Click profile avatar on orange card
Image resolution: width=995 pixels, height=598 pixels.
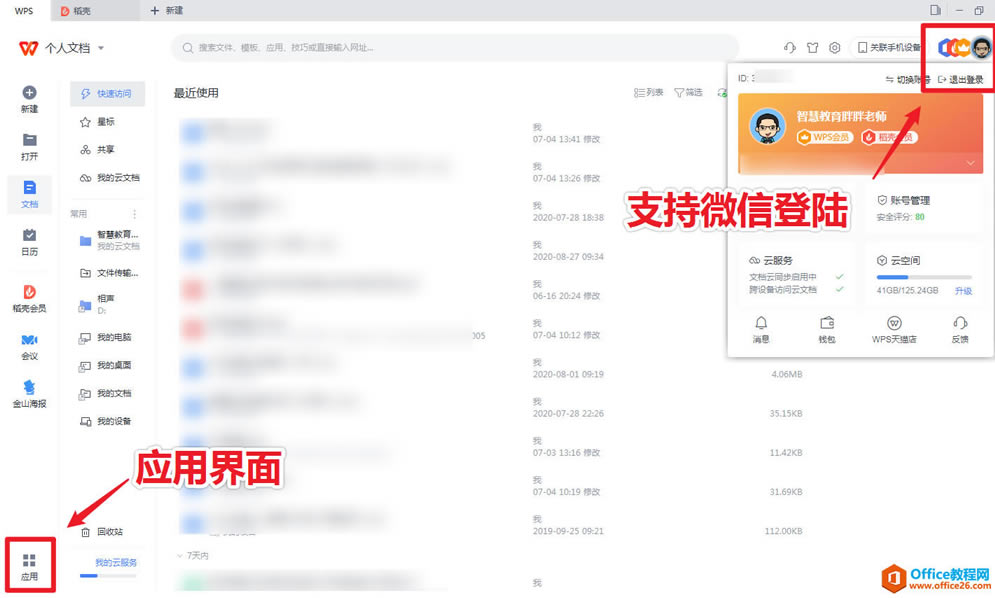(x=767, y=126)
